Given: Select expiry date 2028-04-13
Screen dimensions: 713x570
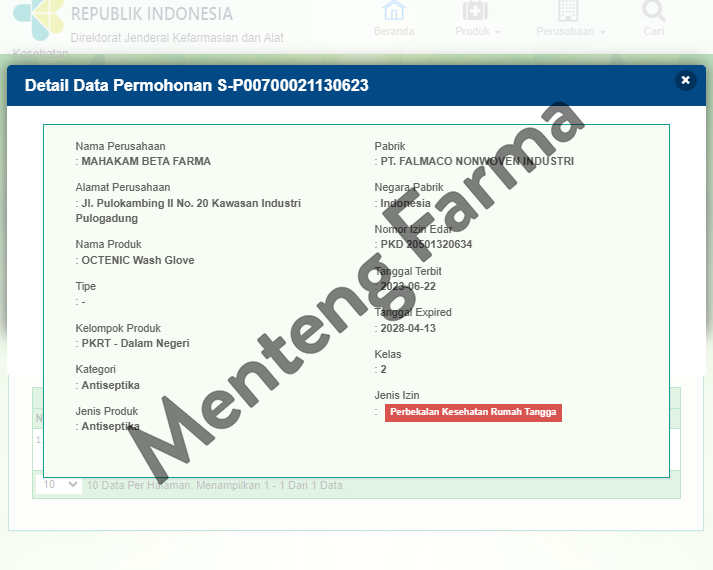Looking at the screenshot, I should coord(408,328).
